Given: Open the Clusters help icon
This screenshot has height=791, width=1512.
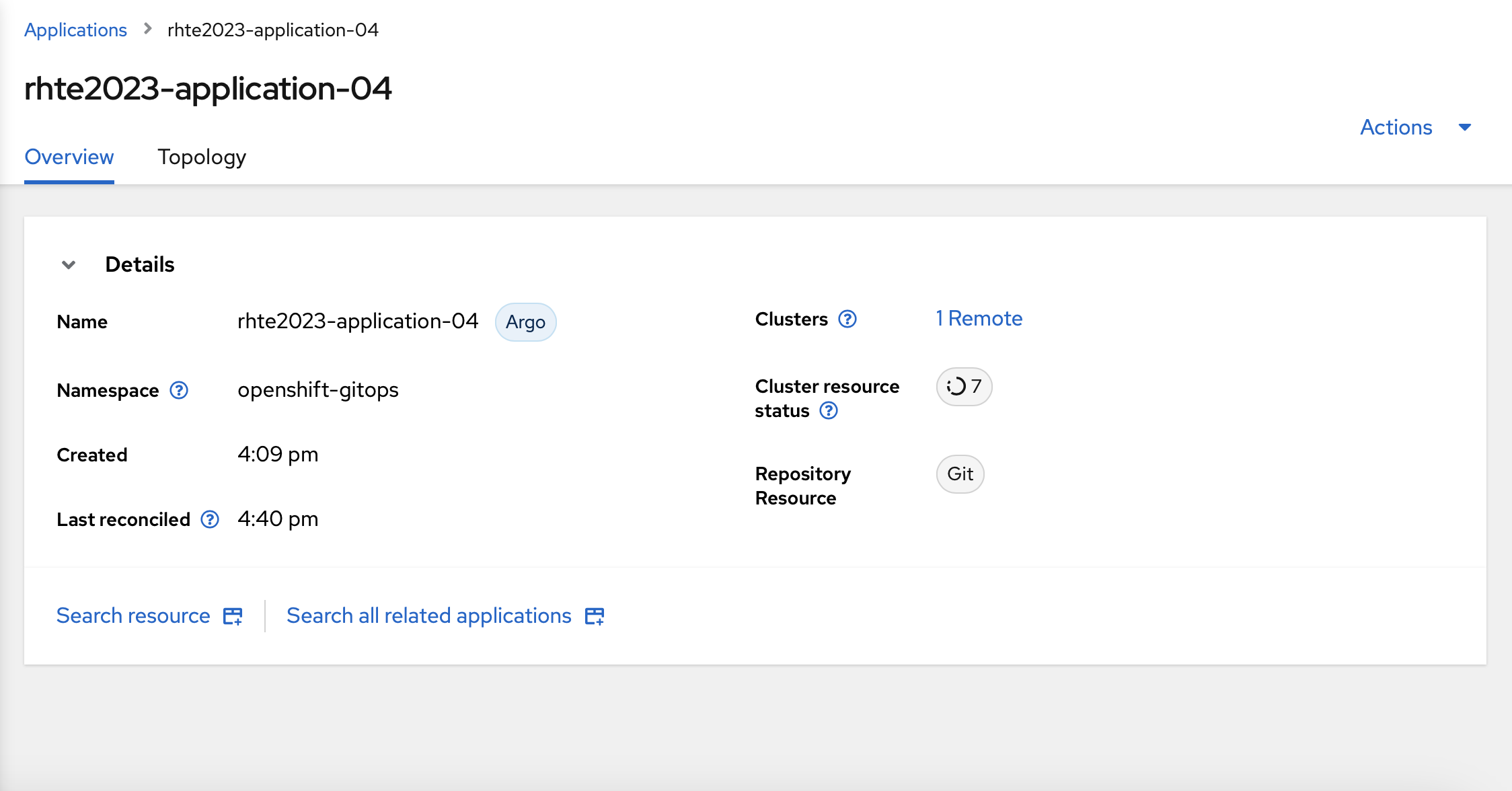Looking at the screenshot, I should (x=847, y=319).
